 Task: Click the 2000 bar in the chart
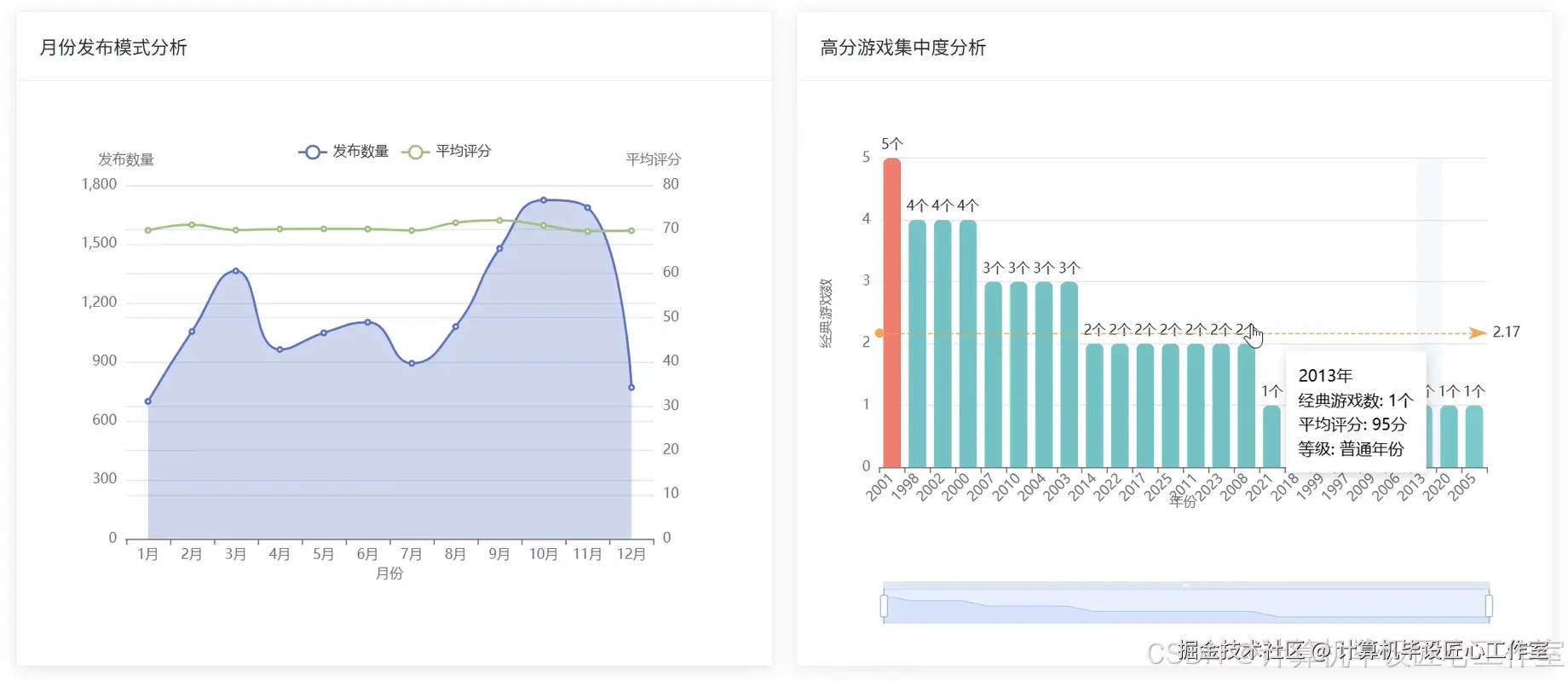tap(968, 343)
